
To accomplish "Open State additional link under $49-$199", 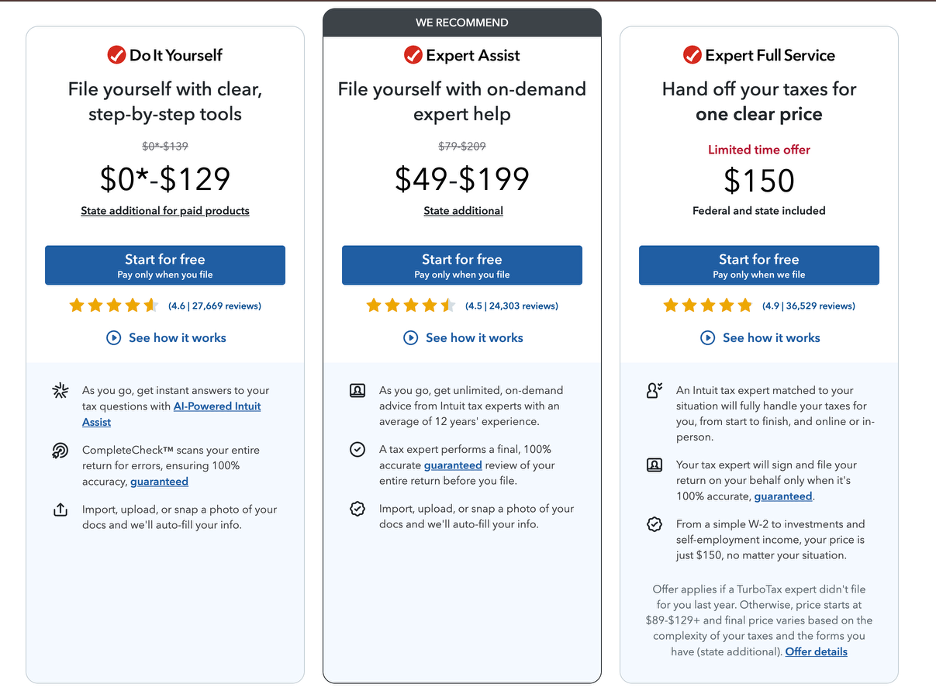I will pyautogui.click(x=463, y=211).
